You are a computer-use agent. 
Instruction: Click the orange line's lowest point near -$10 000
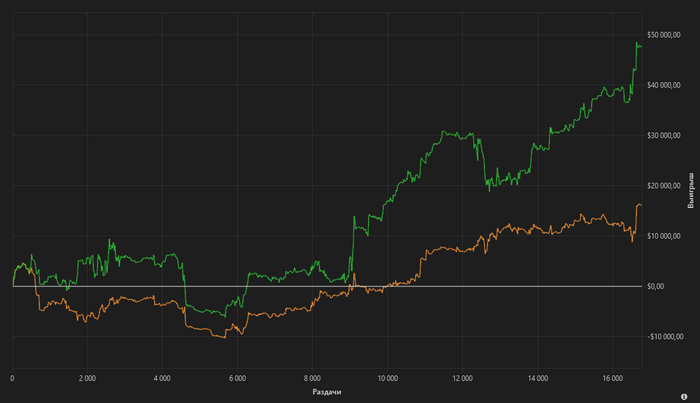click(225, 337)
